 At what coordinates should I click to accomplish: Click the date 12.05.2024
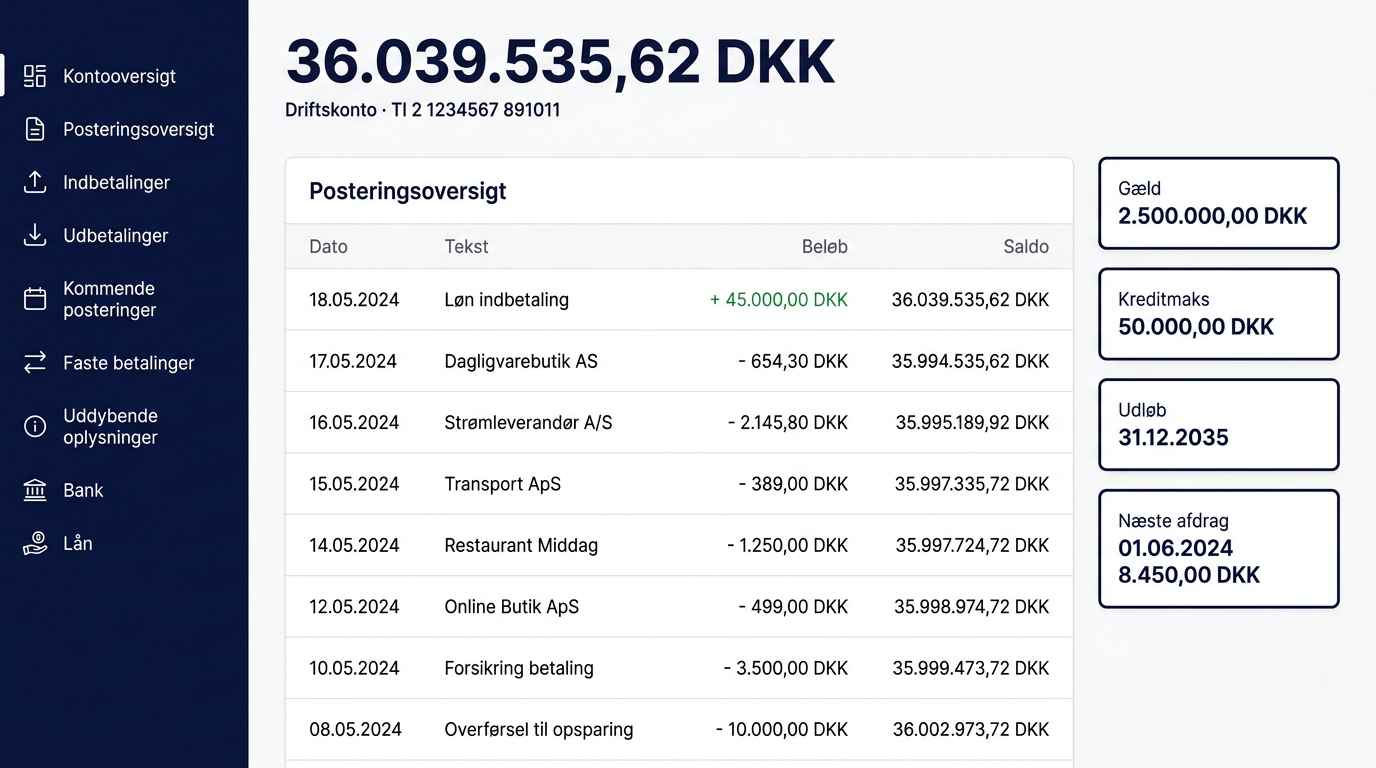354,606
